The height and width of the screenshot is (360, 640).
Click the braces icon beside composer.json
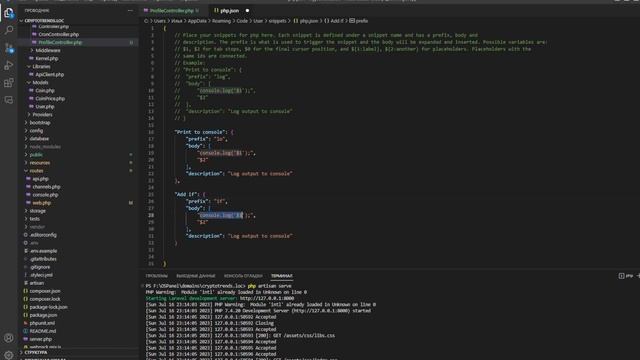(x=26, y=291)
